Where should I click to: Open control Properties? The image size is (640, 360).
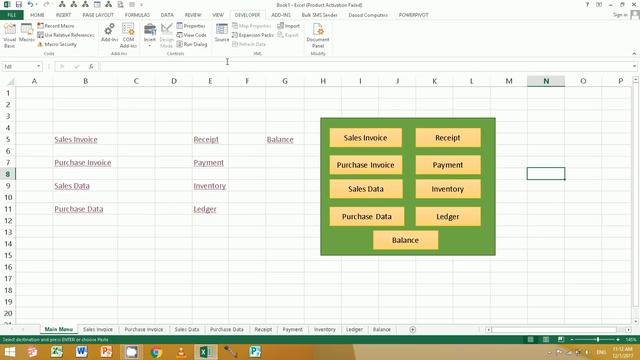click(x=191, y=26)
